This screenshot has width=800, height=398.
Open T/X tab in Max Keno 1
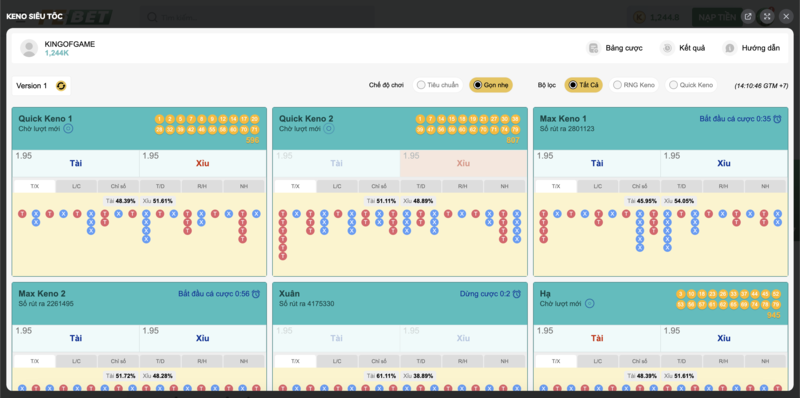tap(556, 187)
